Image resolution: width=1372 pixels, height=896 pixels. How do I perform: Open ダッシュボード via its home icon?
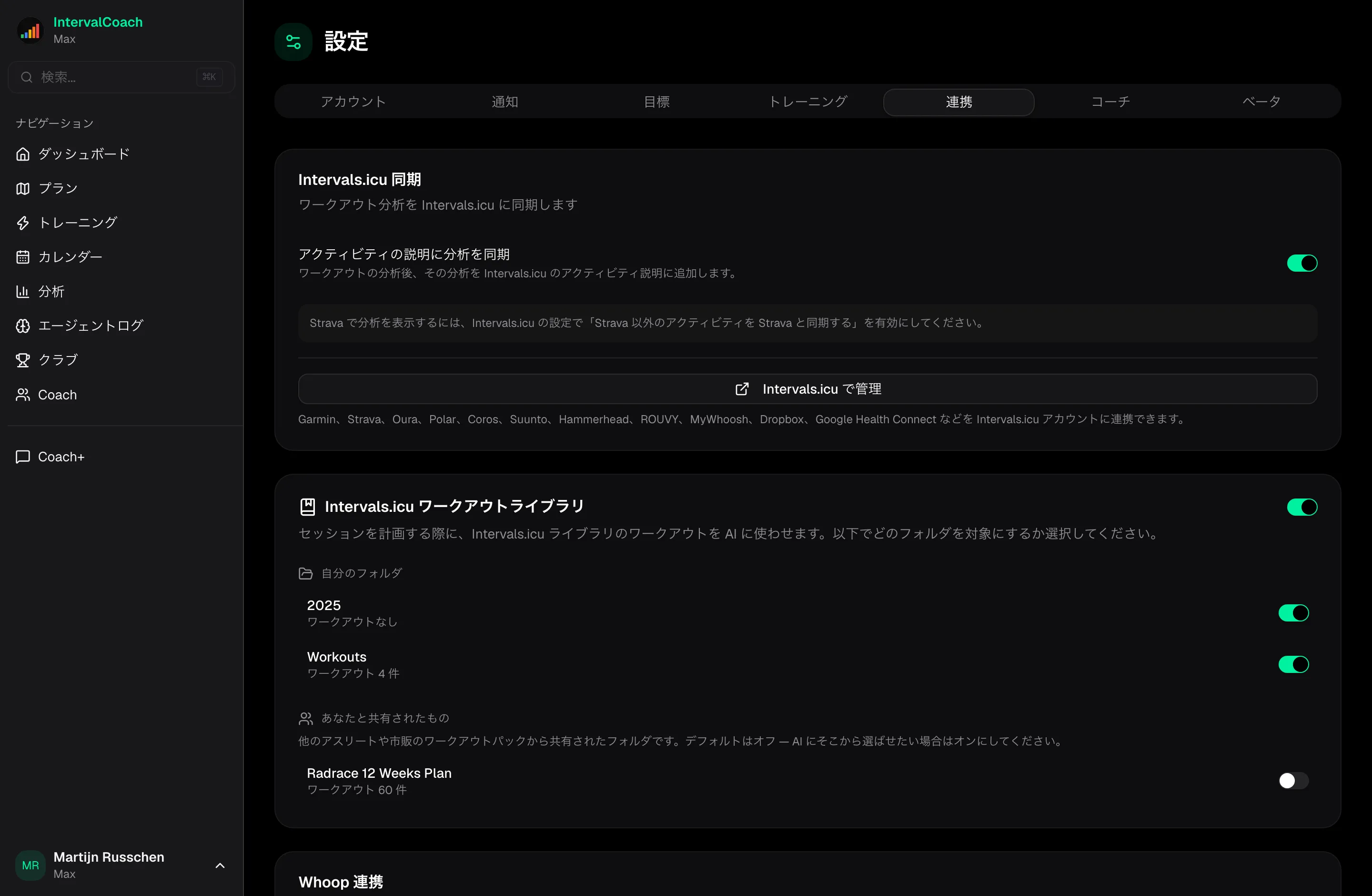point(22,154)
